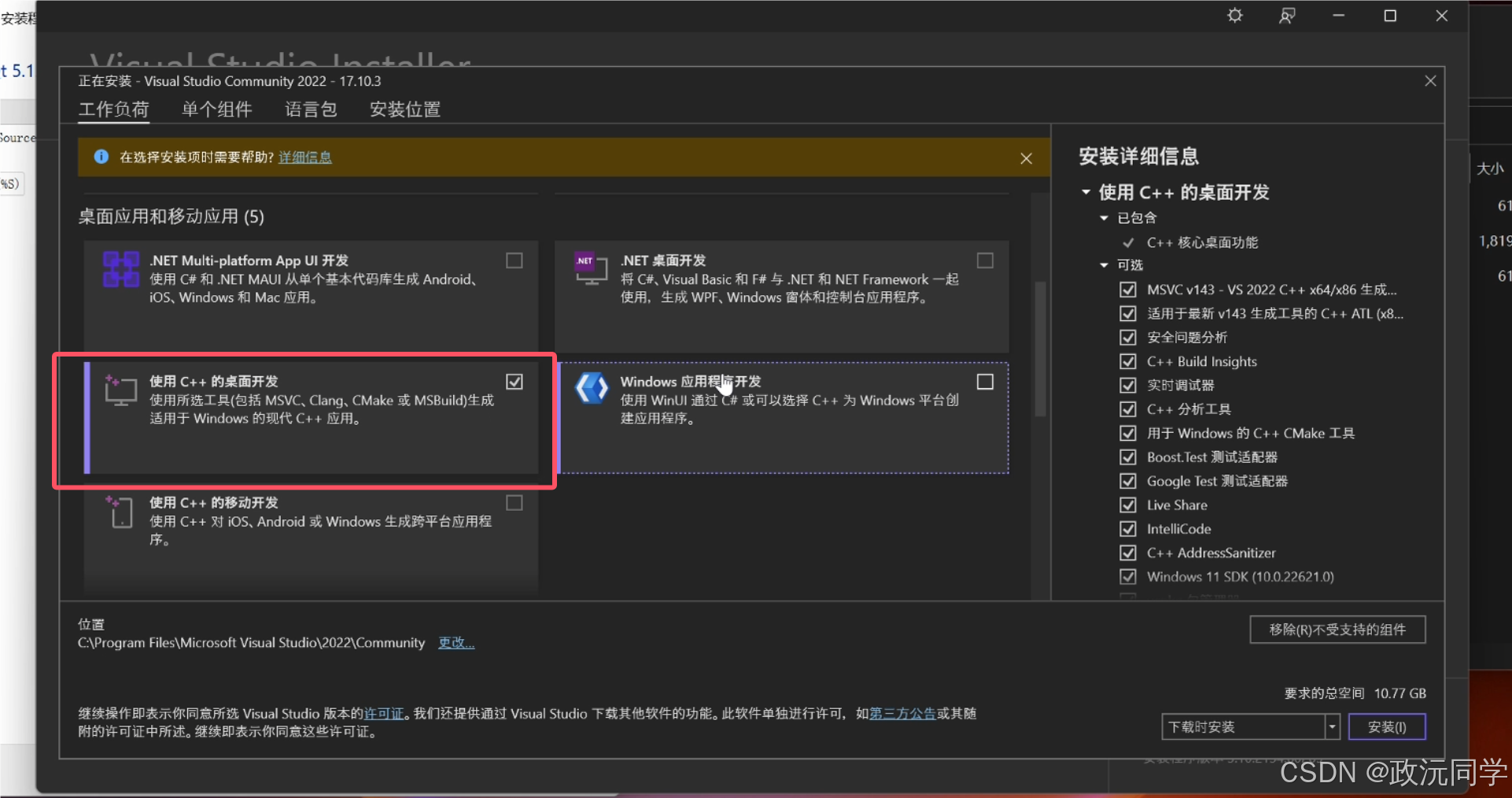Uncheck IntelliCode component
Image resolution: width=1512 pixels, height=798 pixels.
(x=1128, y=529)
